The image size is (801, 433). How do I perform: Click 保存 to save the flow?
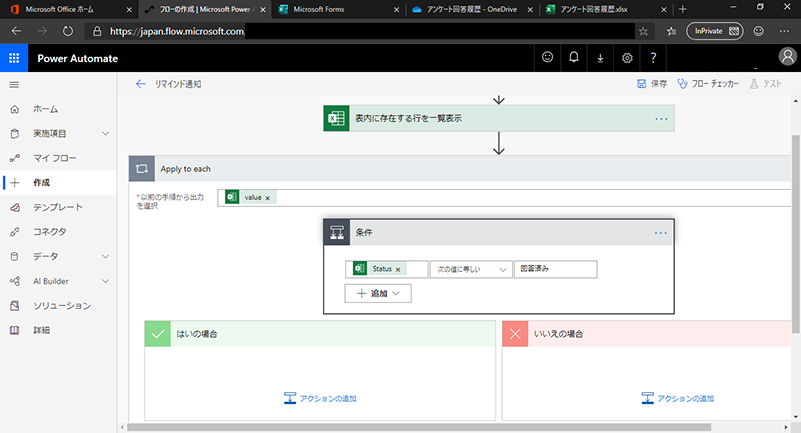coord(652,84)
